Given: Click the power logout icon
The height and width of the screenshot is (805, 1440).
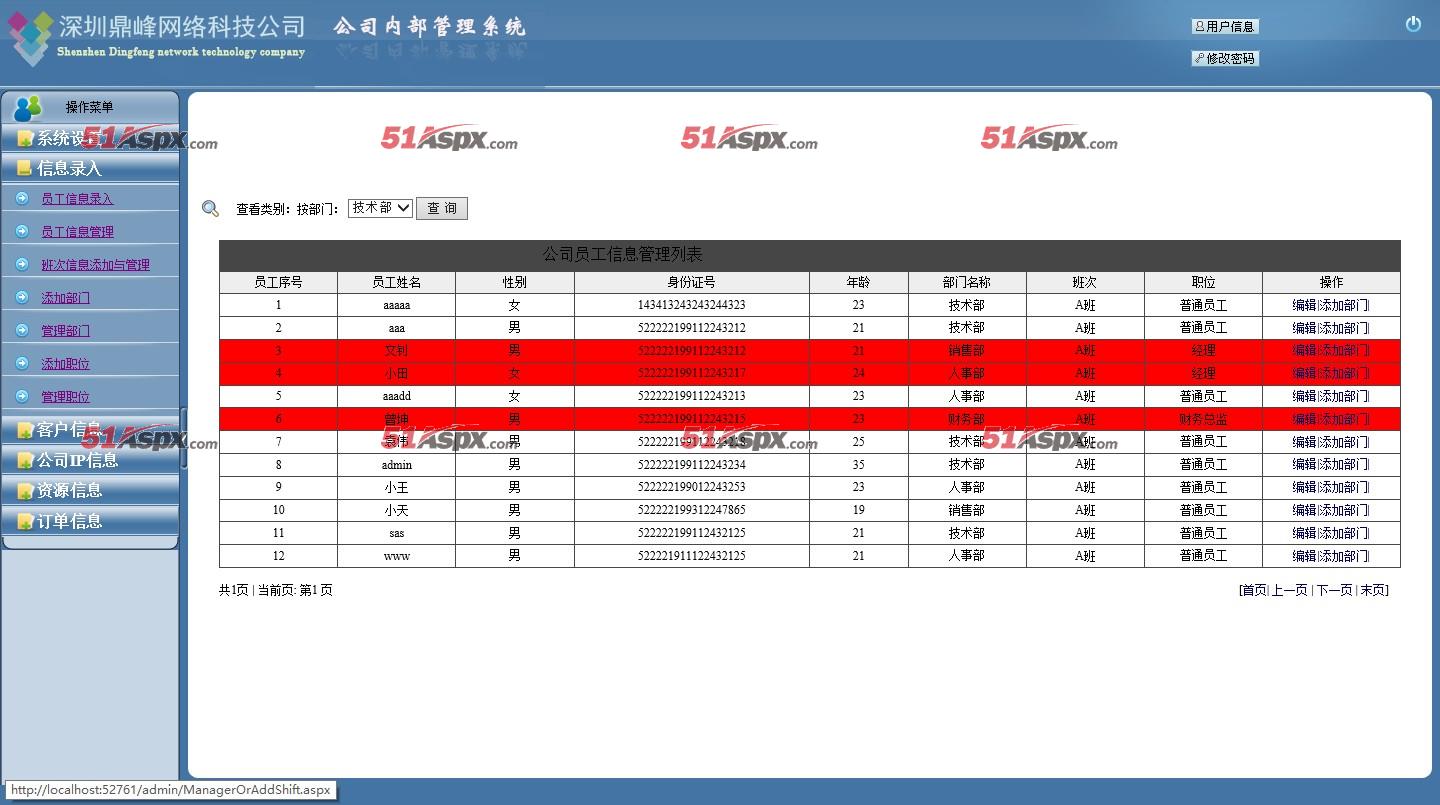Looking at the screenshot, I should (x=1413, y=24).
